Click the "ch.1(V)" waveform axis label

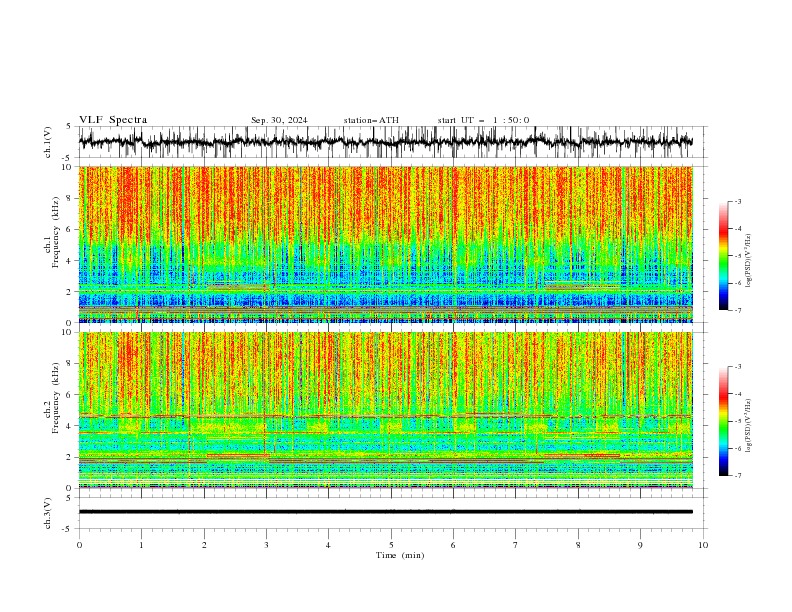coord(48,142)
